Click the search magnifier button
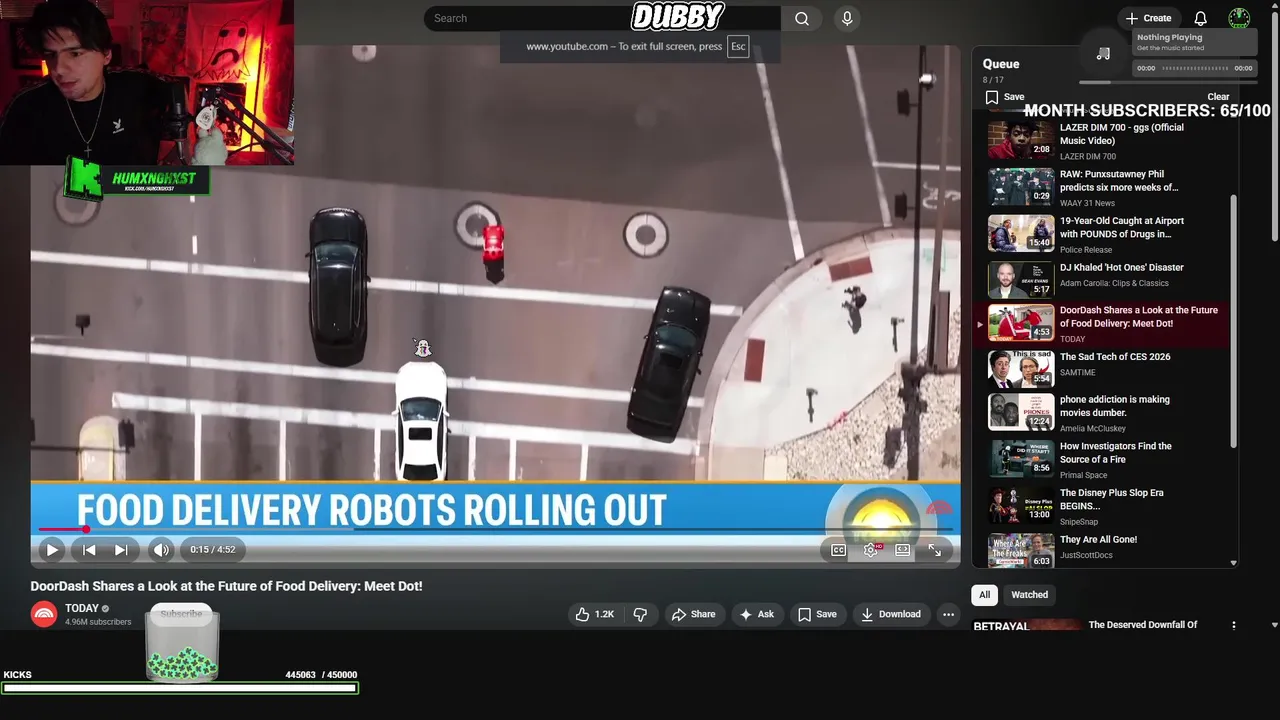The width and height of the screenshot is (1280, 720). pyautogui.click(x=802, y=18)
